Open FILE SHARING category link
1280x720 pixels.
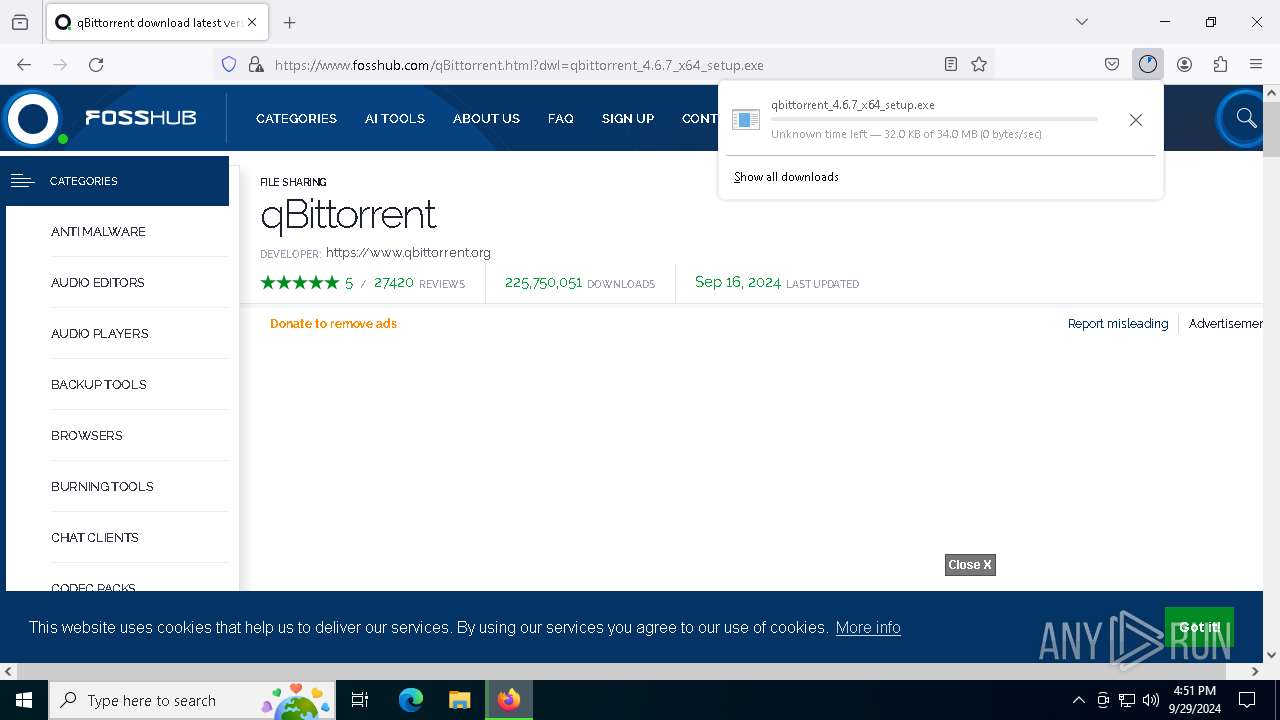[x=293, y=182]
